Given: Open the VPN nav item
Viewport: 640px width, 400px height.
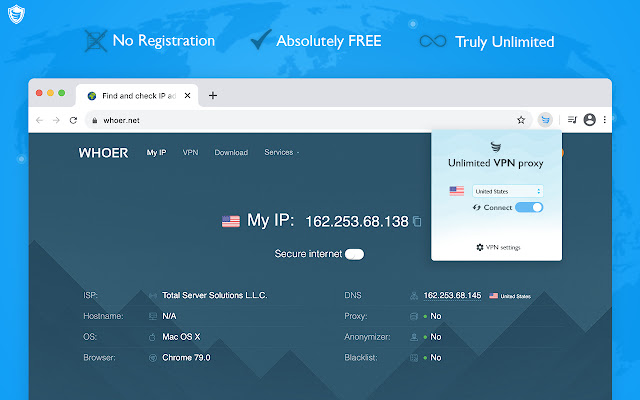Looking at the screenshot, I should [190, 153].
